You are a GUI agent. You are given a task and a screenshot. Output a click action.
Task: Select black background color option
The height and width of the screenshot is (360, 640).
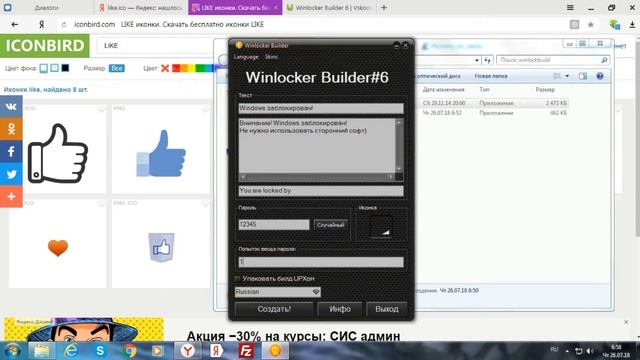click(x=65, y=68)
